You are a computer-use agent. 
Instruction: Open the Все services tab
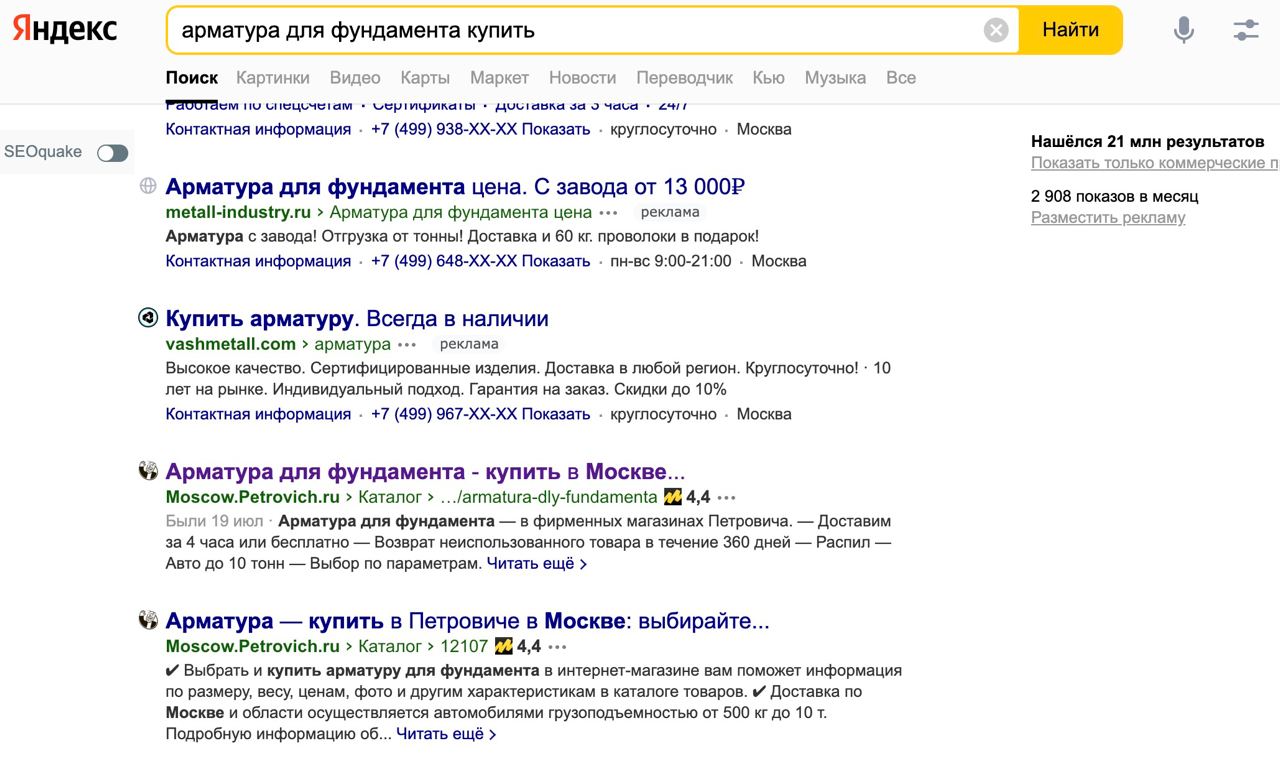pos(901,77)
